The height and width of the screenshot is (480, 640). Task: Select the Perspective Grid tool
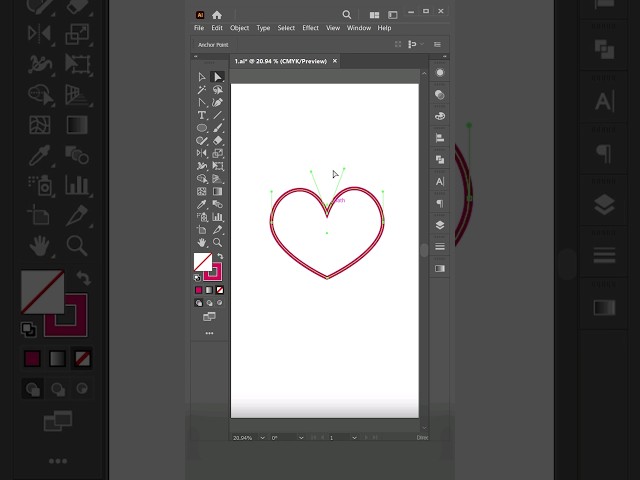click(218, 178)
